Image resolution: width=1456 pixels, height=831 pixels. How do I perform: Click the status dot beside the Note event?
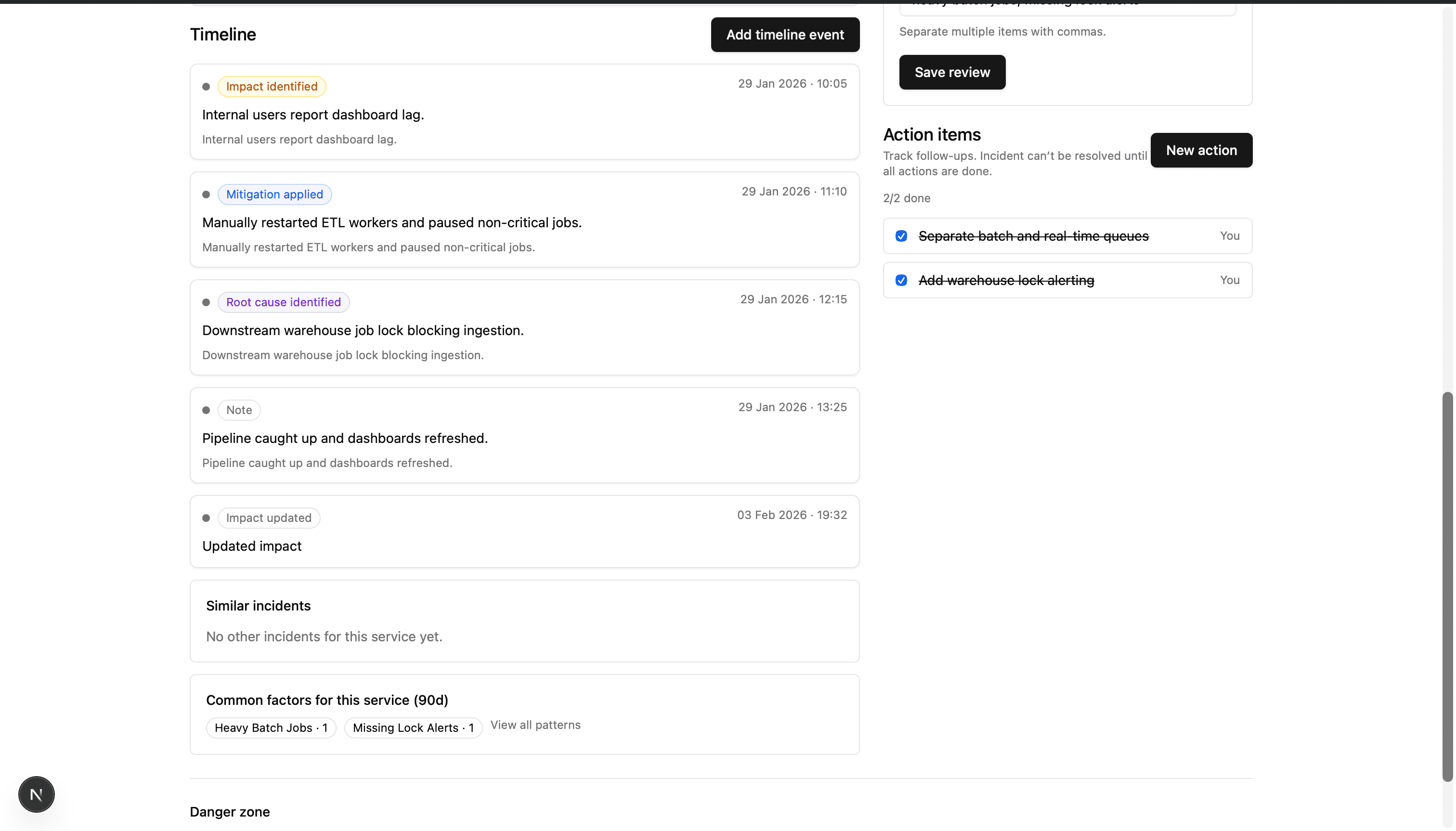tap(207, 410)
